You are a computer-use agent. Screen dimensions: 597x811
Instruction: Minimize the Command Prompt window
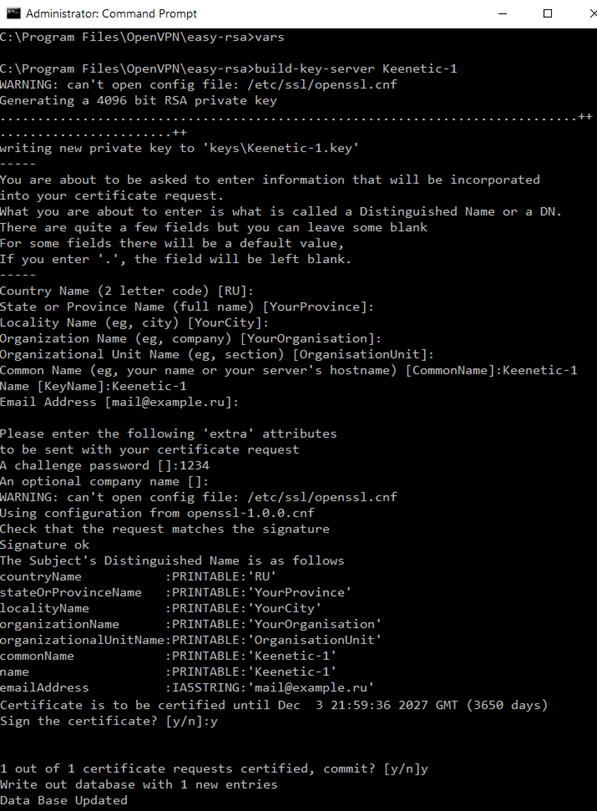pos(502,13)
